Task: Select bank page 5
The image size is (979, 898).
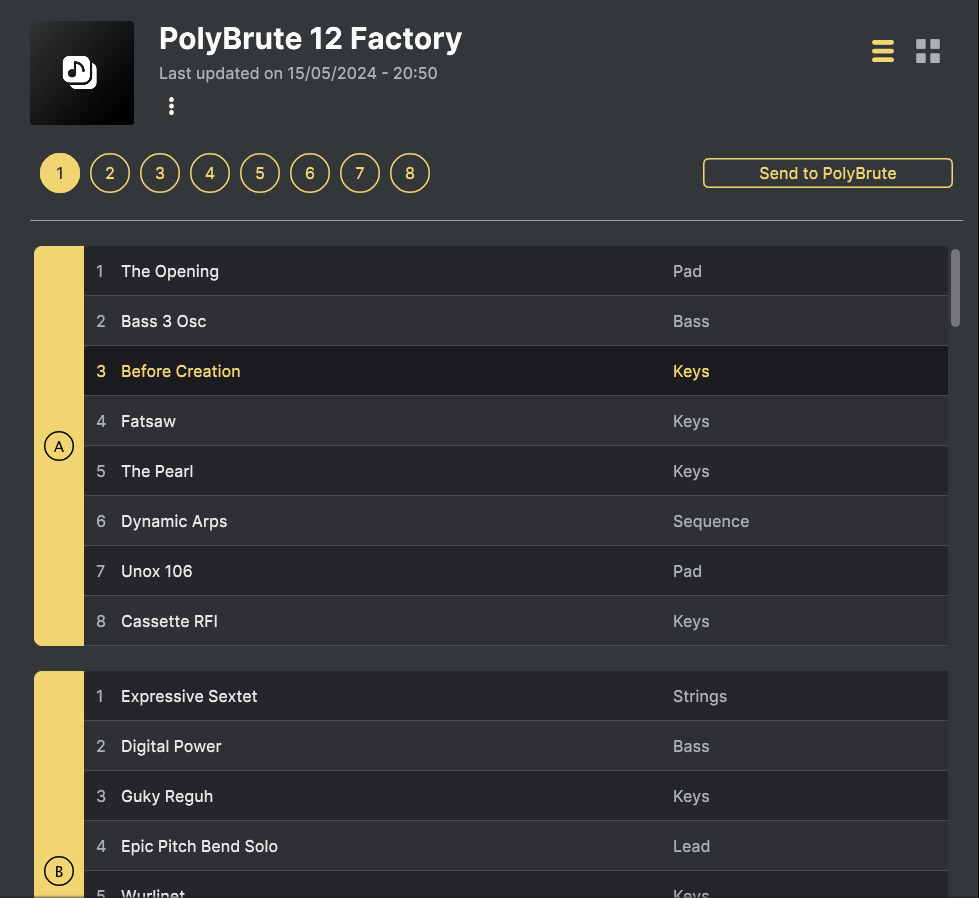Action: tap(260, 173)
